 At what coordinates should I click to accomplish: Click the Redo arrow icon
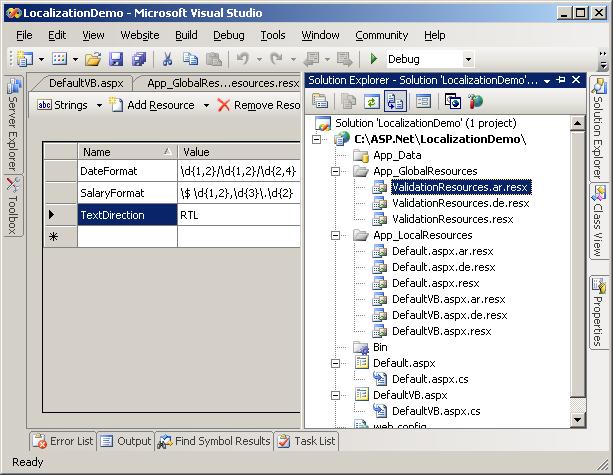277,59
